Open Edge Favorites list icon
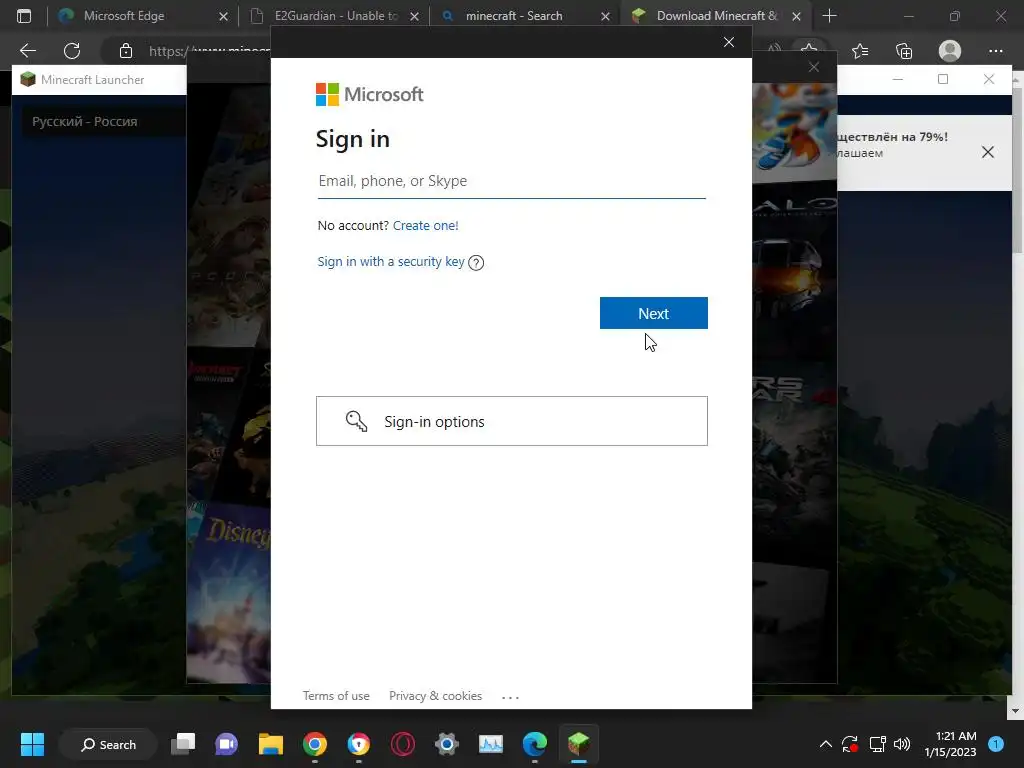 coord(860,51)
